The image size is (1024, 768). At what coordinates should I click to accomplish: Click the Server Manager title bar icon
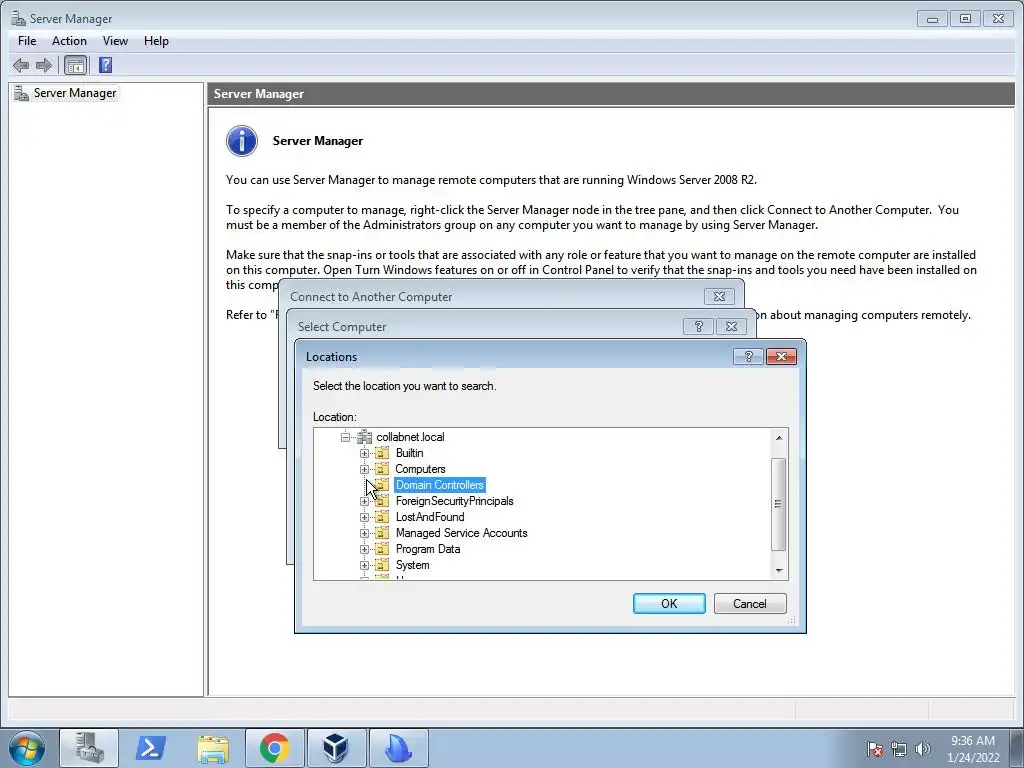pyautogui.click(x=18, y=18)
